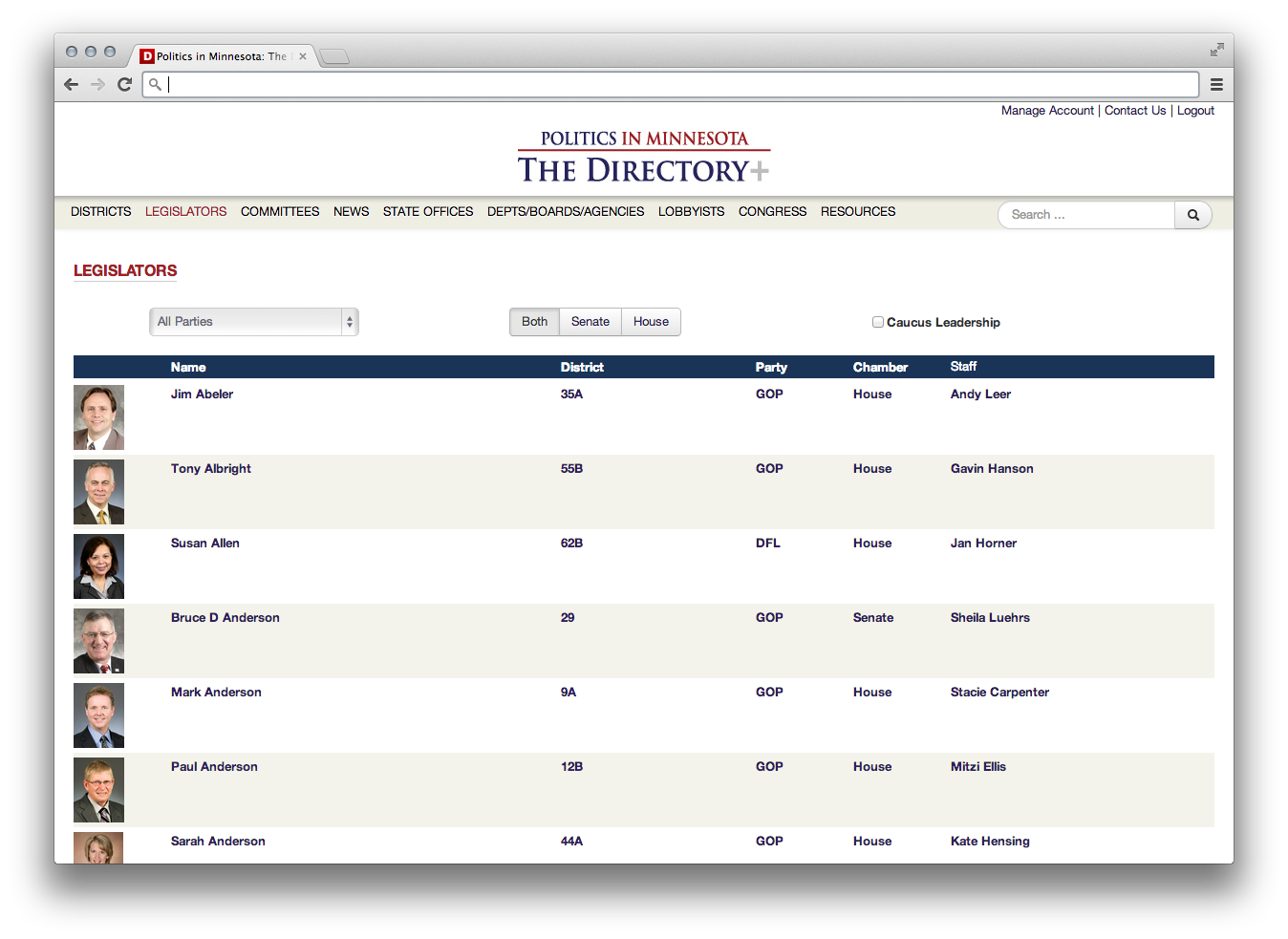Select the Both chamber filter
1288x939 pixels.
point(534,322)
